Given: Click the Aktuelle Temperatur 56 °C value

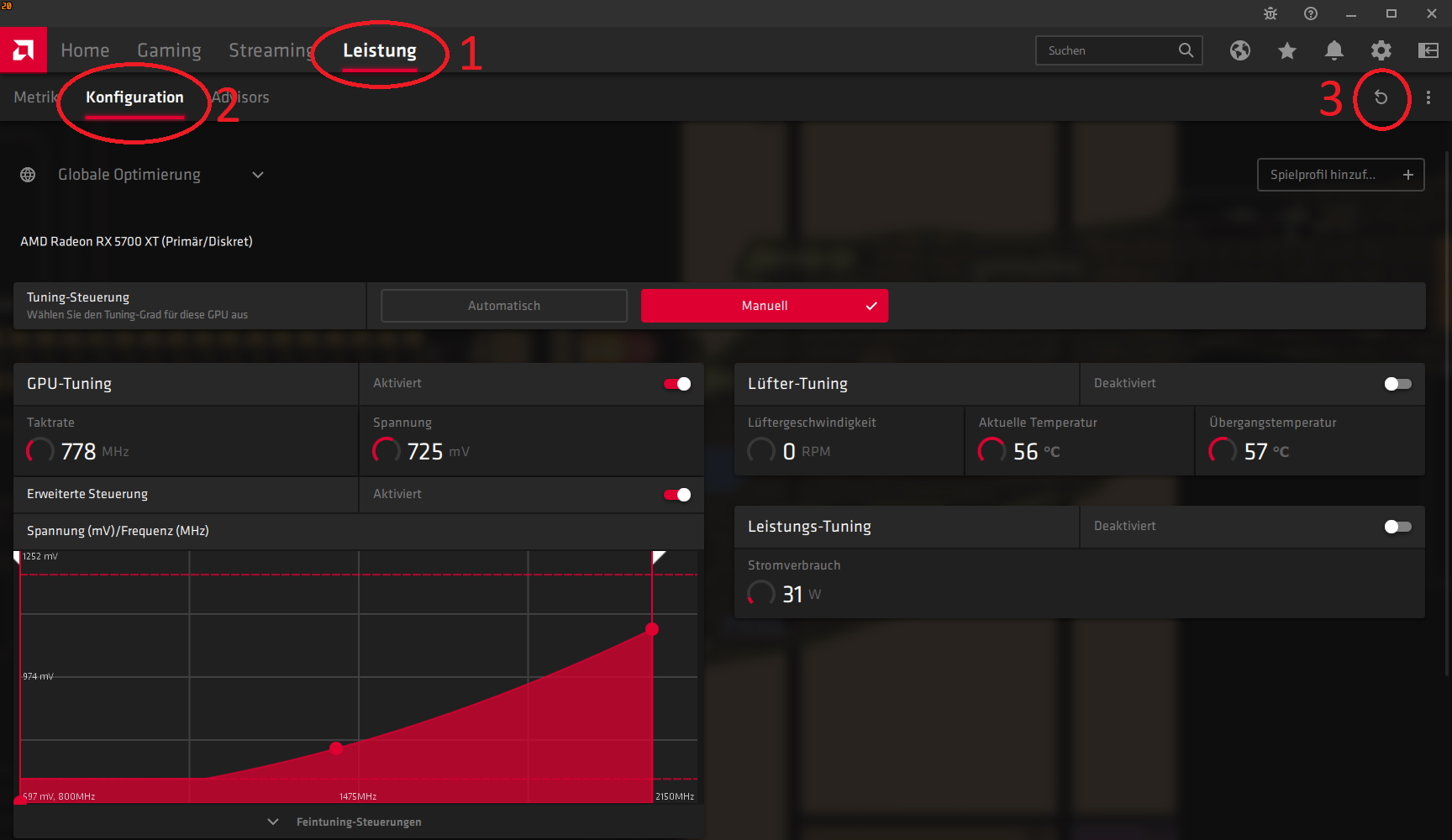Looking at the screenshot, I should (x=1025, y=452).
